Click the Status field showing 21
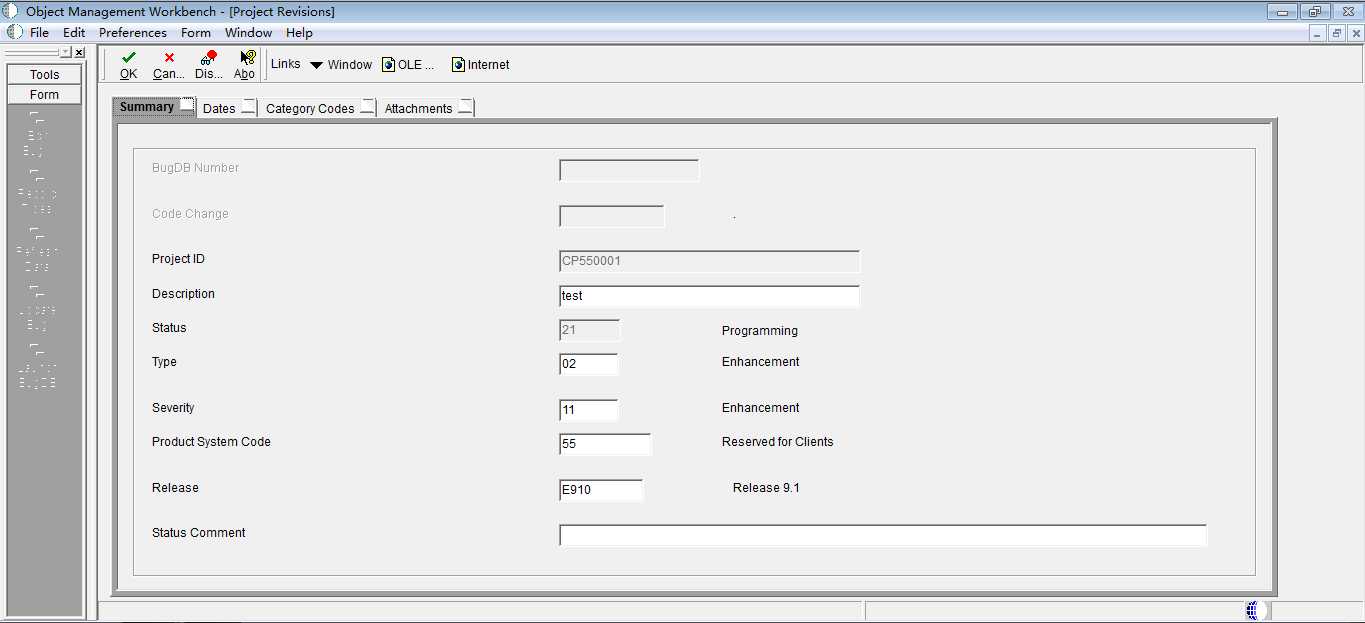 pos(589,330)
